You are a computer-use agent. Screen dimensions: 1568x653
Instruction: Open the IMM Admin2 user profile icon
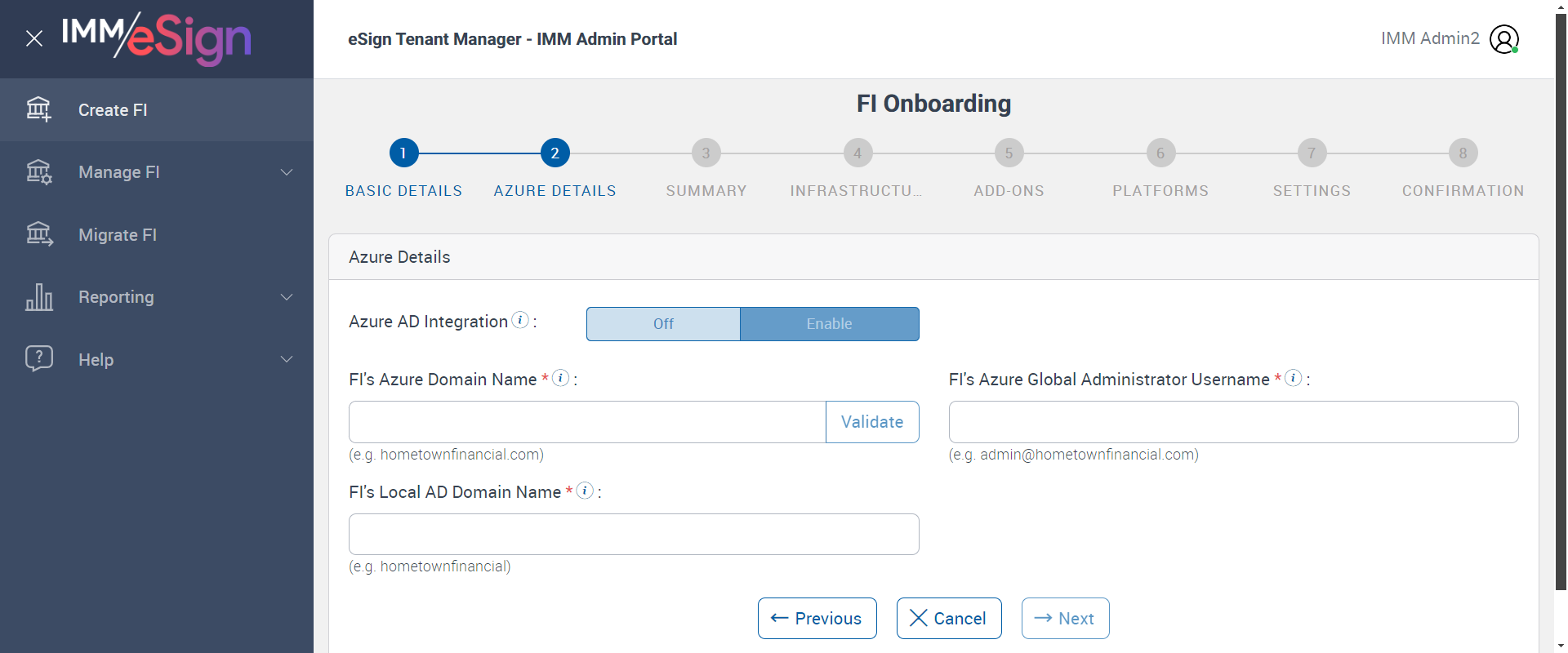point(1503,38)
